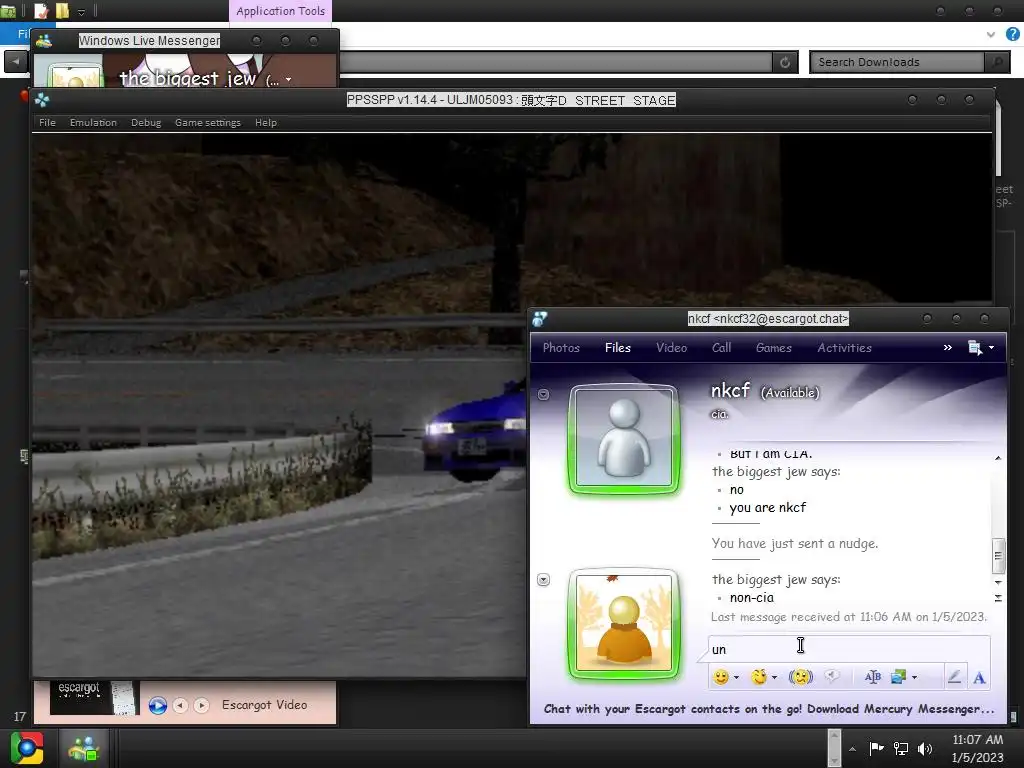Click your orange display picture
This screenshot has height=768, width=1024.
pyautogui.click(x=624, y=624)
